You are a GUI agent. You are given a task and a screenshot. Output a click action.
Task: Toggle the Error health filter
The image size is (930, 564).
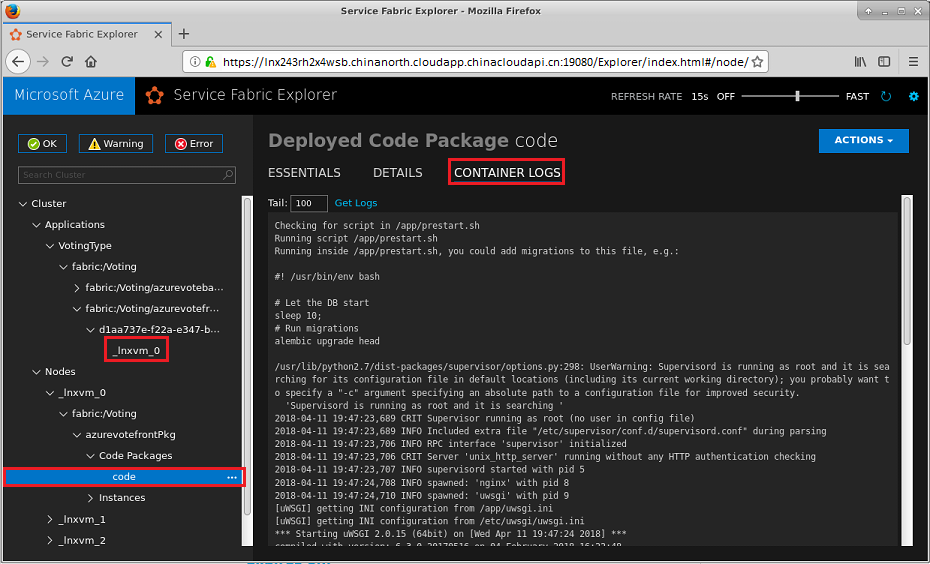click(x=194, y=144)
